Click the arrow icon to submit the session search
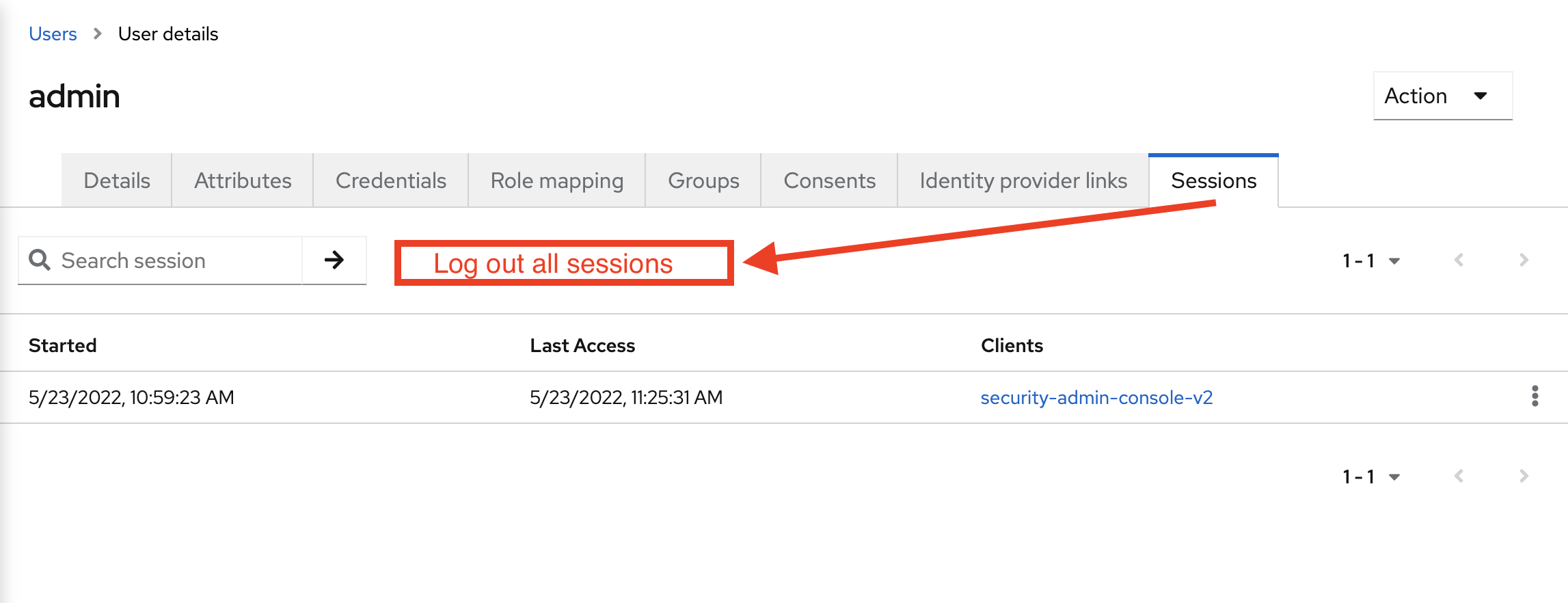 tap(334, 260)
